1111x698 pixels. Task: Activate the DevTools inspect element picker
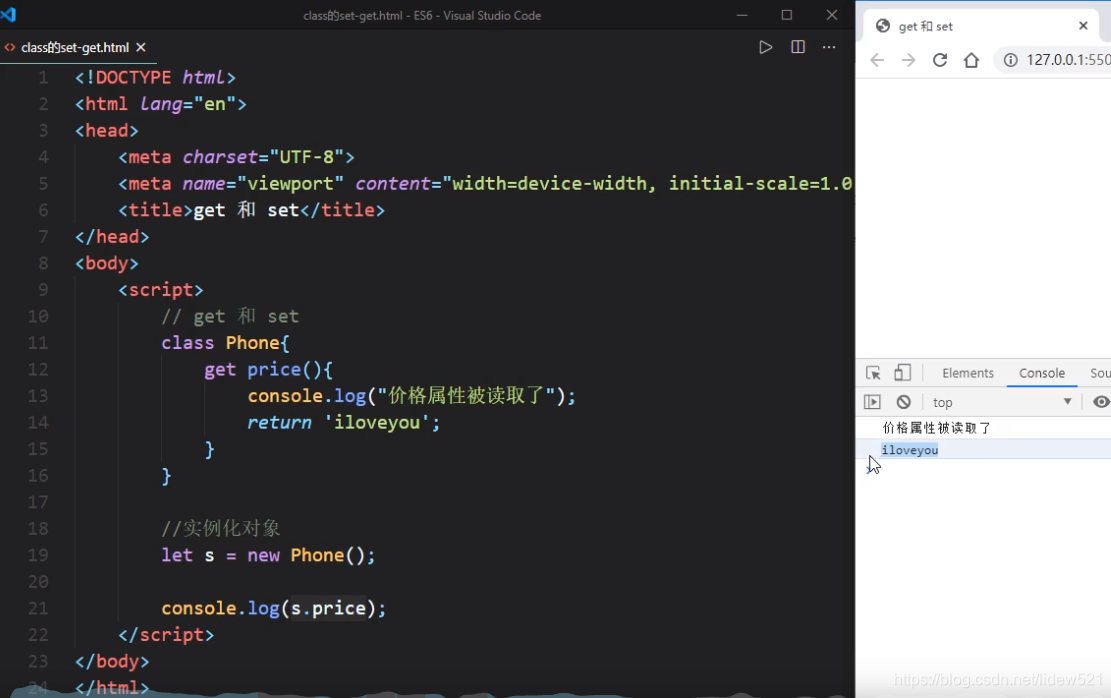pos(873,373)
